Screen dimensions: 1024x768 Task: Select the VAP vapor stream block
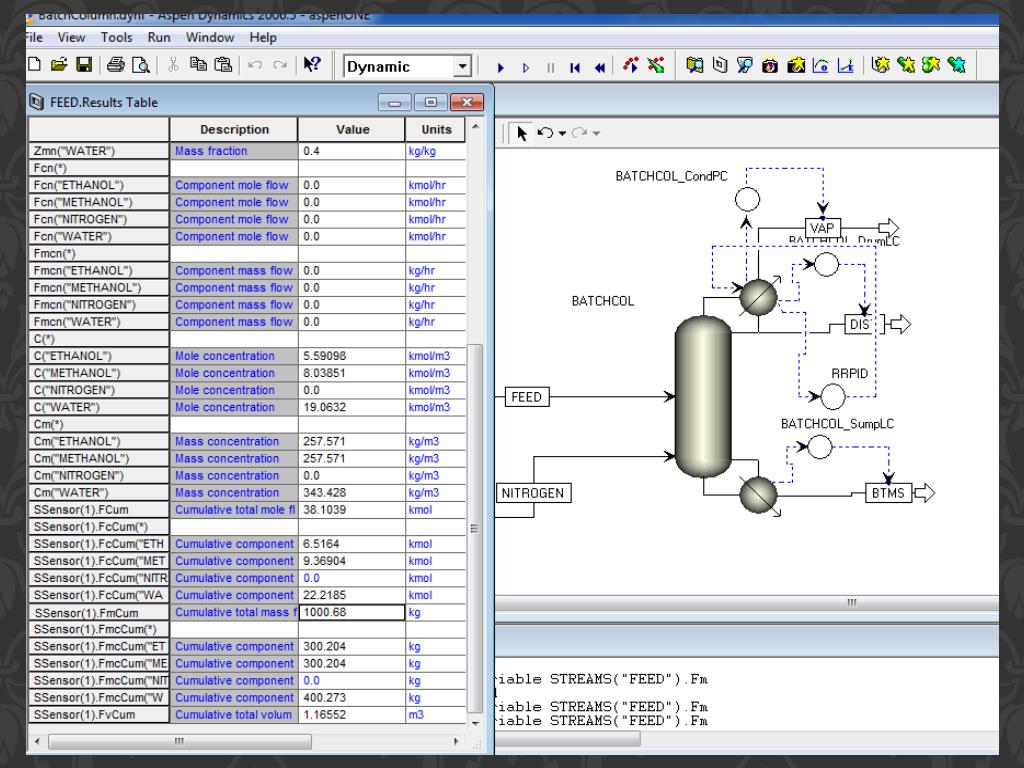822,227
